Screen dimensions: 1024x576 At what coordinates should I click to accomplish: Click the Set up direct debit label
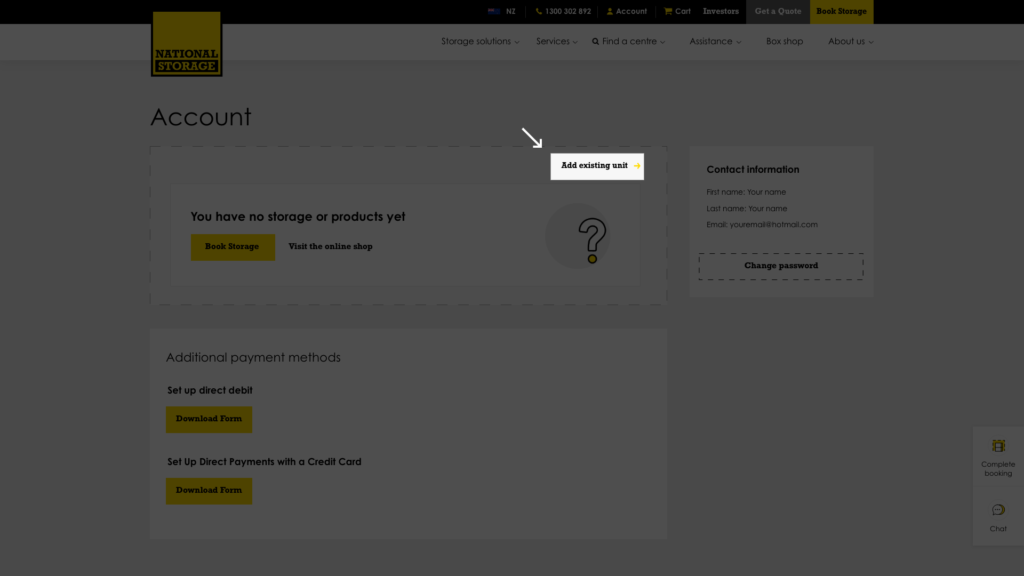pos(210,390)
